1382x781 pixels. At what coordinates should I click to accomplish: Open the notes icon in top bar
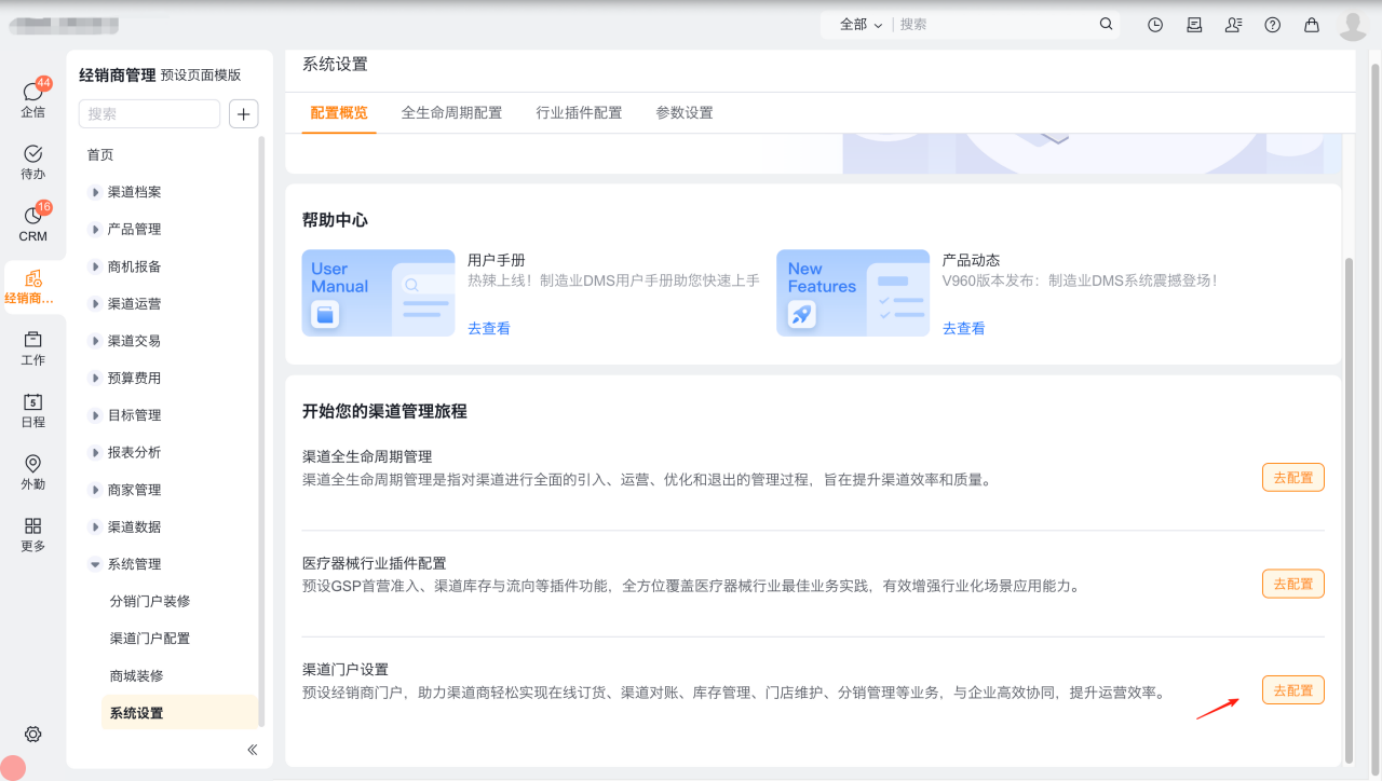[x=1194, y=25]
